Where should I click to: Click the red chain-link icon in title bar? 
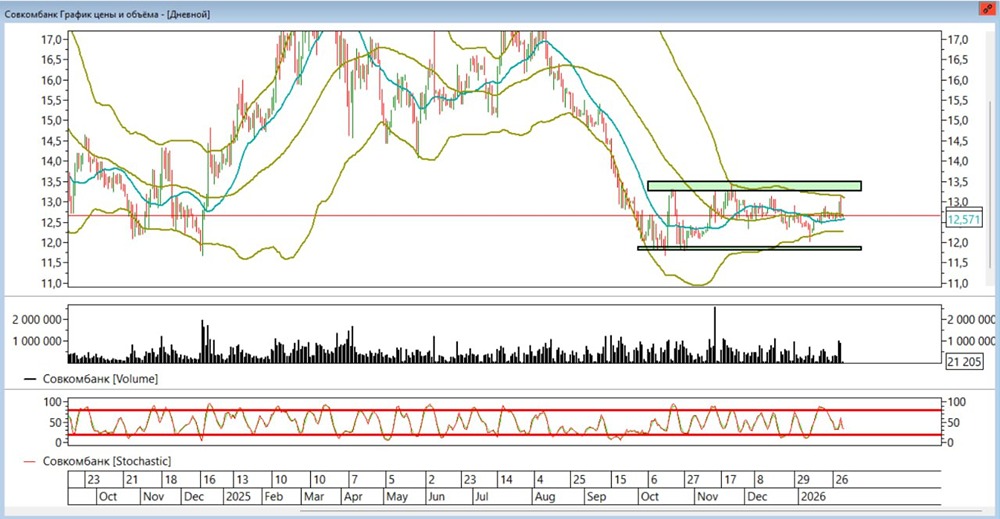tap(988, 10)
